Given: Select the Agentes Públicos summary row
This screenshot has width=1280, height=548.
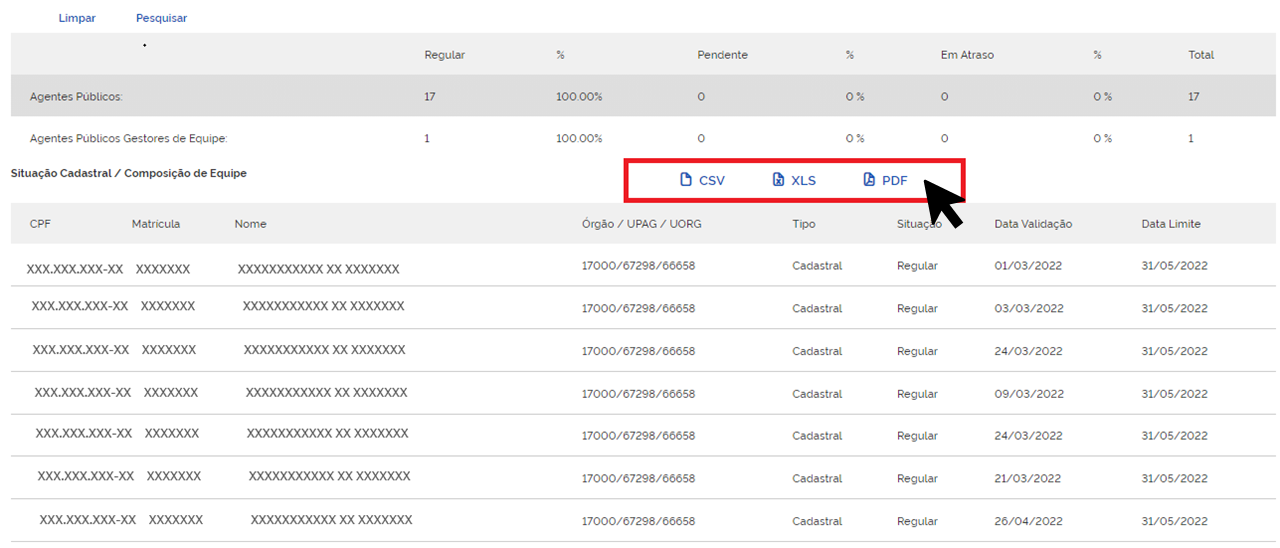Looking at the screenshot, I should pos(76,97).
